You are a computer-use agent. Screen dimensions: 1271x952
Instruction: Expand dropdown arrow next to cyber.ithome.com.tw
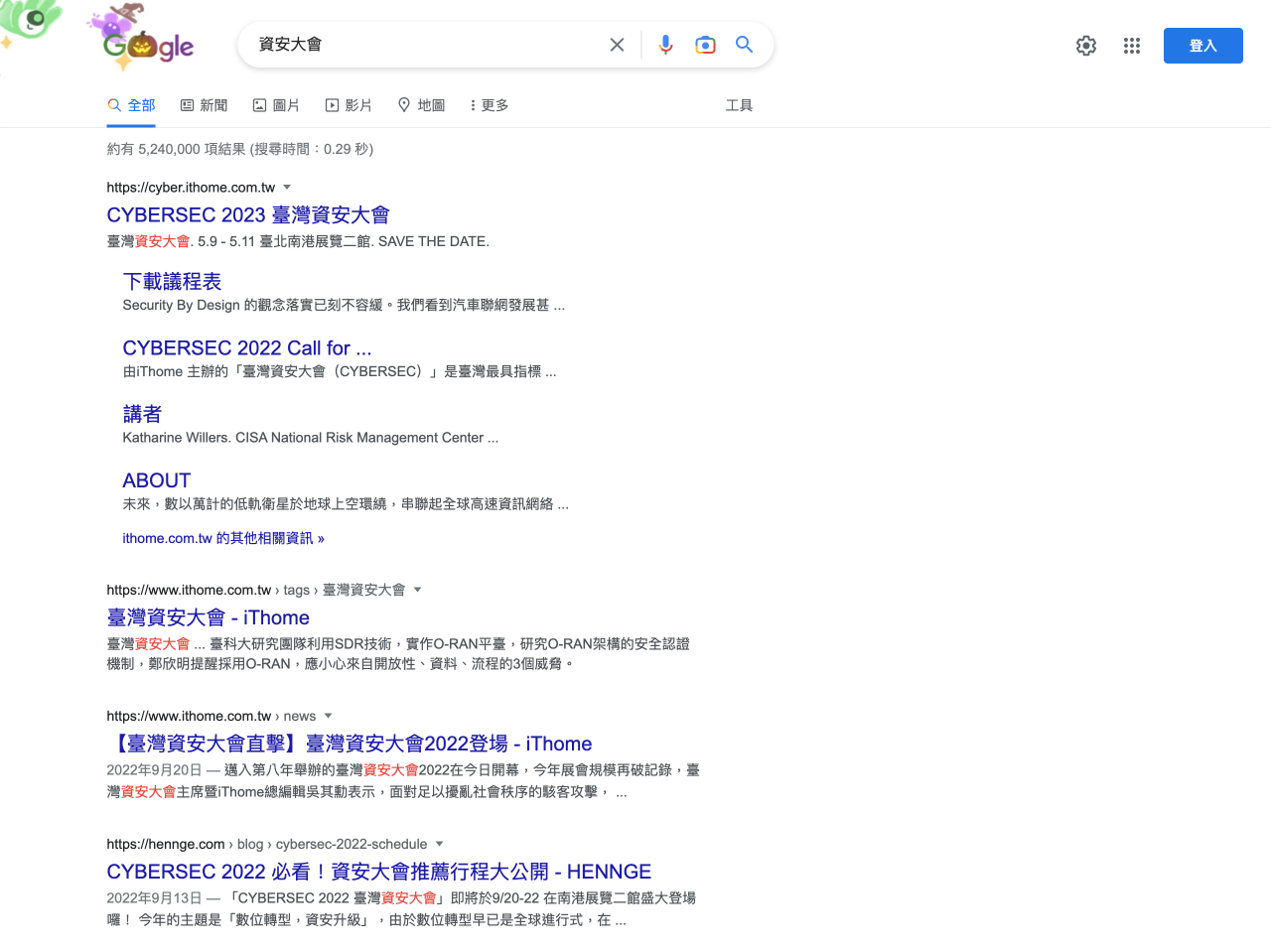[x=287, y=187]
